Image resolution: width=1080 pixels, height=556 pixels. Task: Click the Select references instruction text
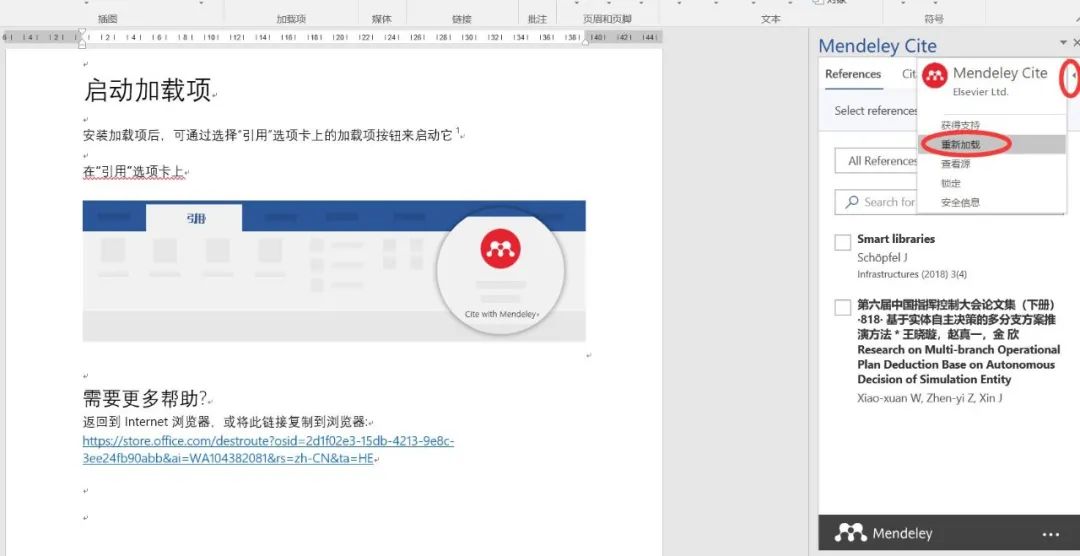876,110
